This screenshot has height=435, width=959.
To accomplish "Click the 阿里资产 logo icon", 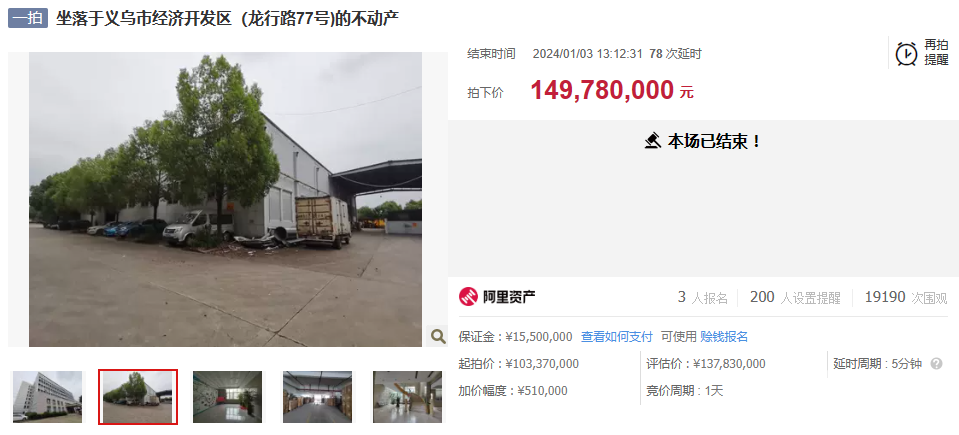I will (468, 297).
